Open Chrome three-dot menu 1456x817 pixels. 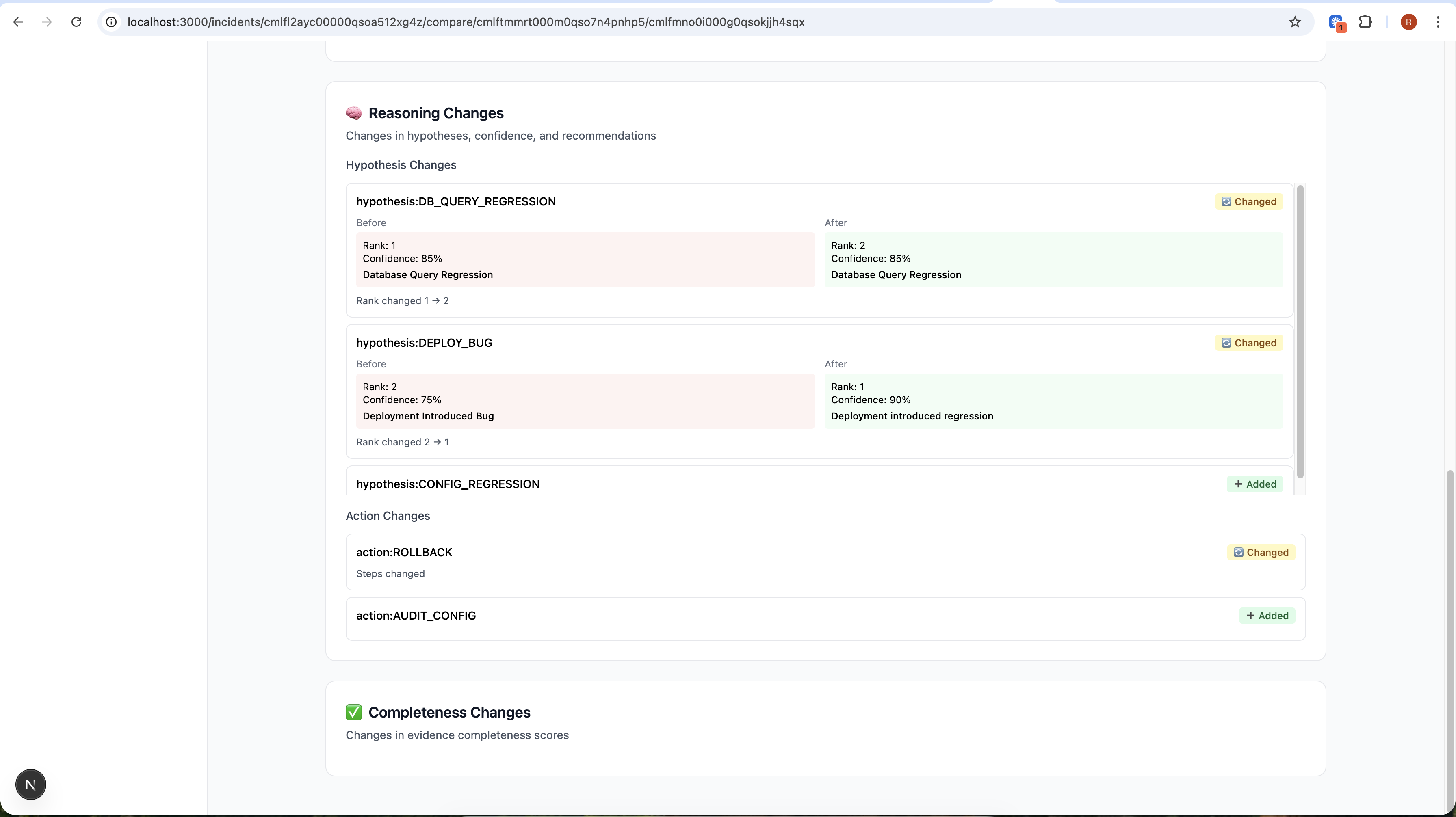[x=1438, y=22]
